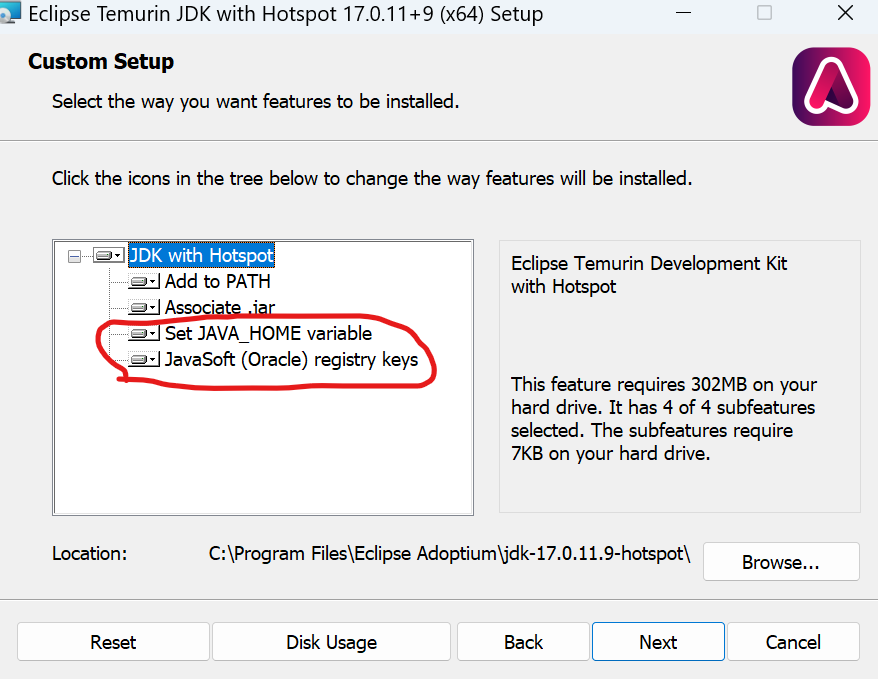
Task: Open the JavaSoft (Oracle) registry keys dropdown icon
Action: click(x=144, y=359)
